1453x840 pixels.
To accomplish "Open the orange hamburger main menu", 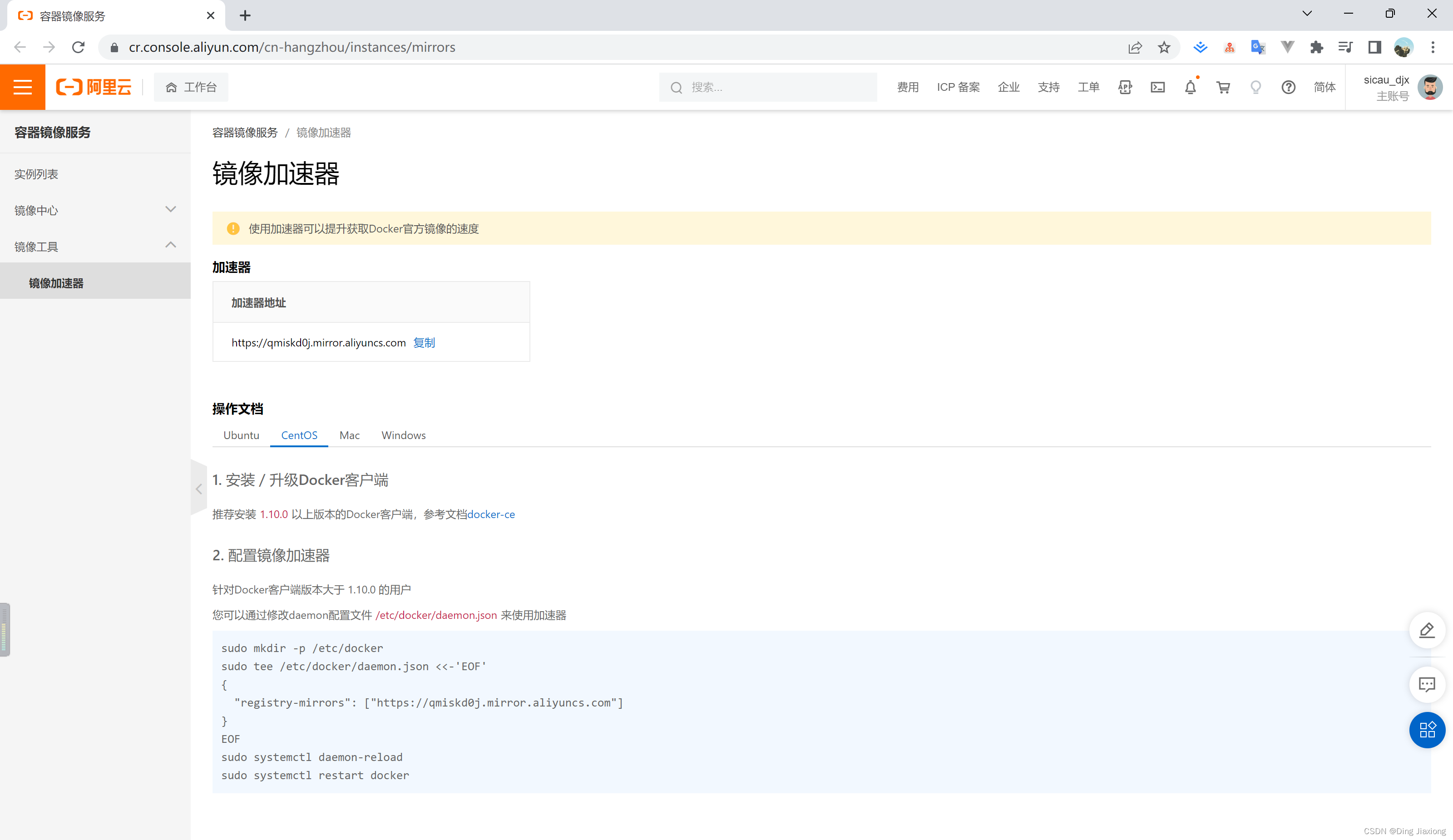I will 23,87.
